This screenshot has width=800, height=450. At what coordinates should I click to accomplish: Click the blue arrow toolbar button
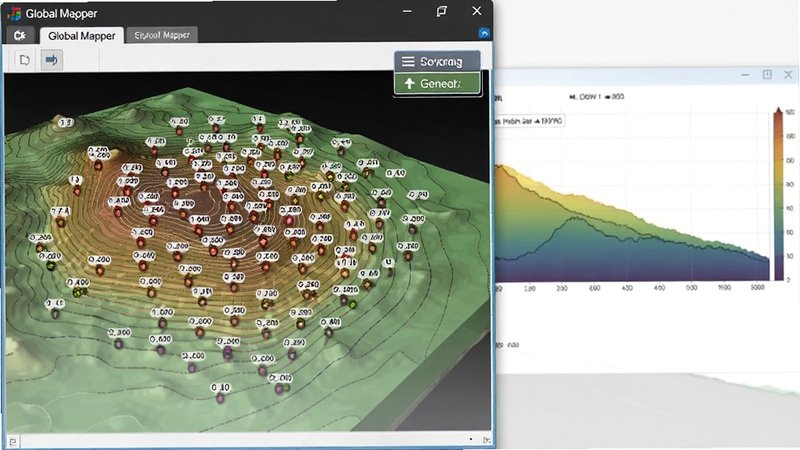(x=52, y=60)
